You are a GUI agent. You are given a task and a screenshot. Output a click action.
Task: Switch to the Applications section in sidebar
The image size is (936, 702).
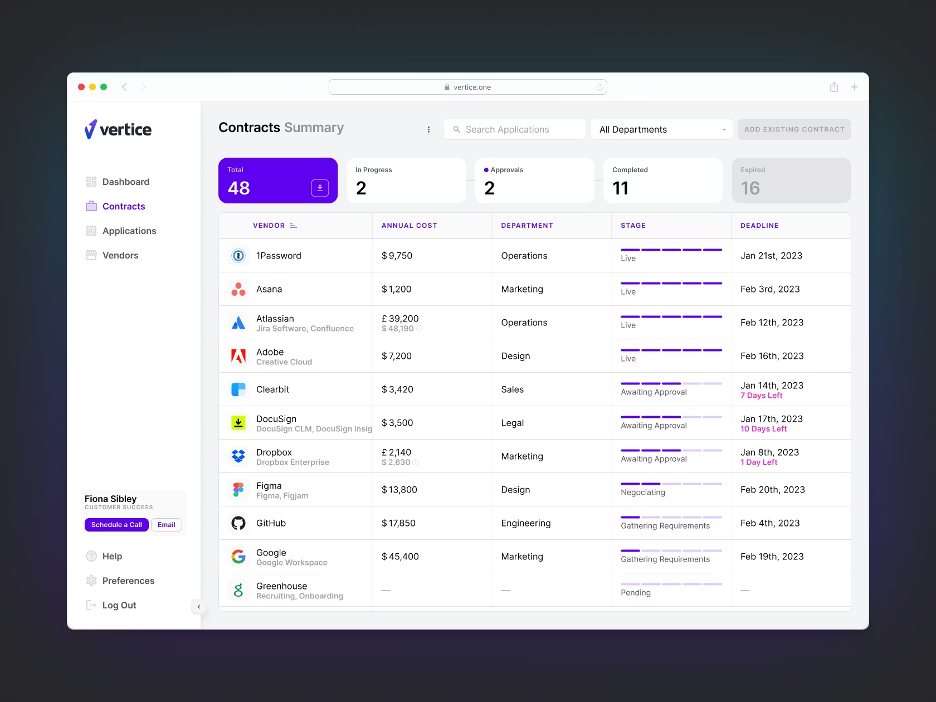pyautogui.click(x=130, y=231)
